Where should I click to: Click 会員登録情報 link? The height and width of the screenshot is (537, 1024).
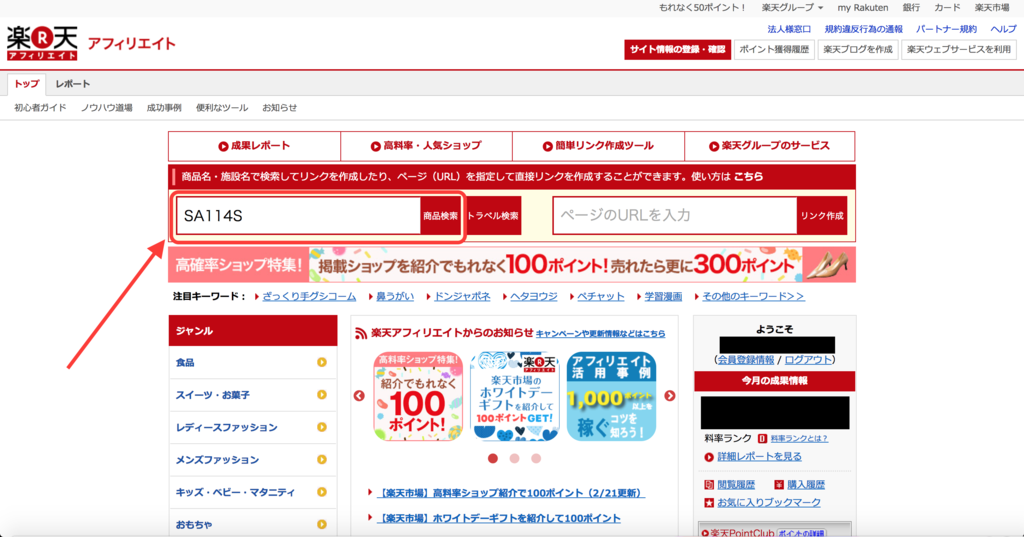pos(746,360)
